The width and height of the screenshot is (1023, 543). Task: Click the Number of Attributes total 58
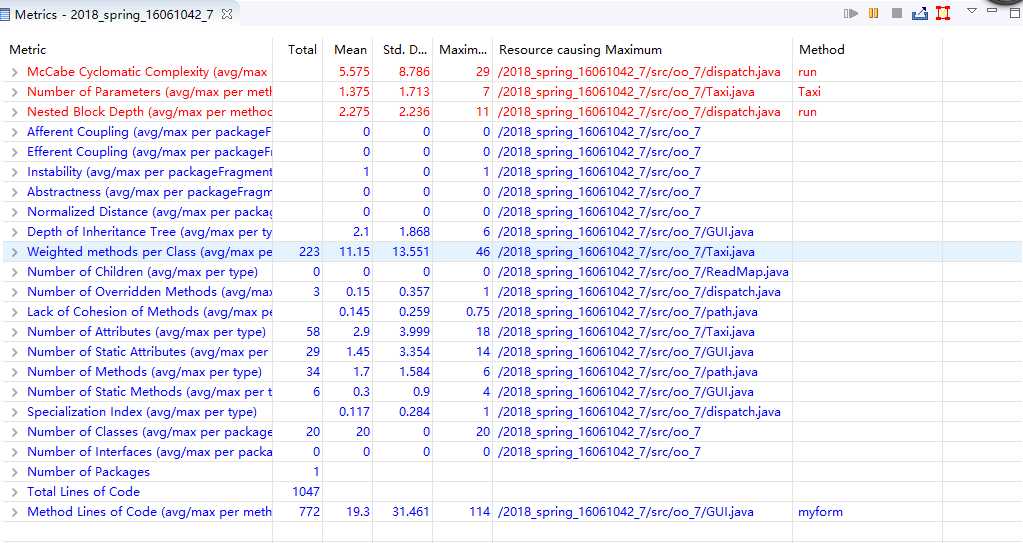313,332
